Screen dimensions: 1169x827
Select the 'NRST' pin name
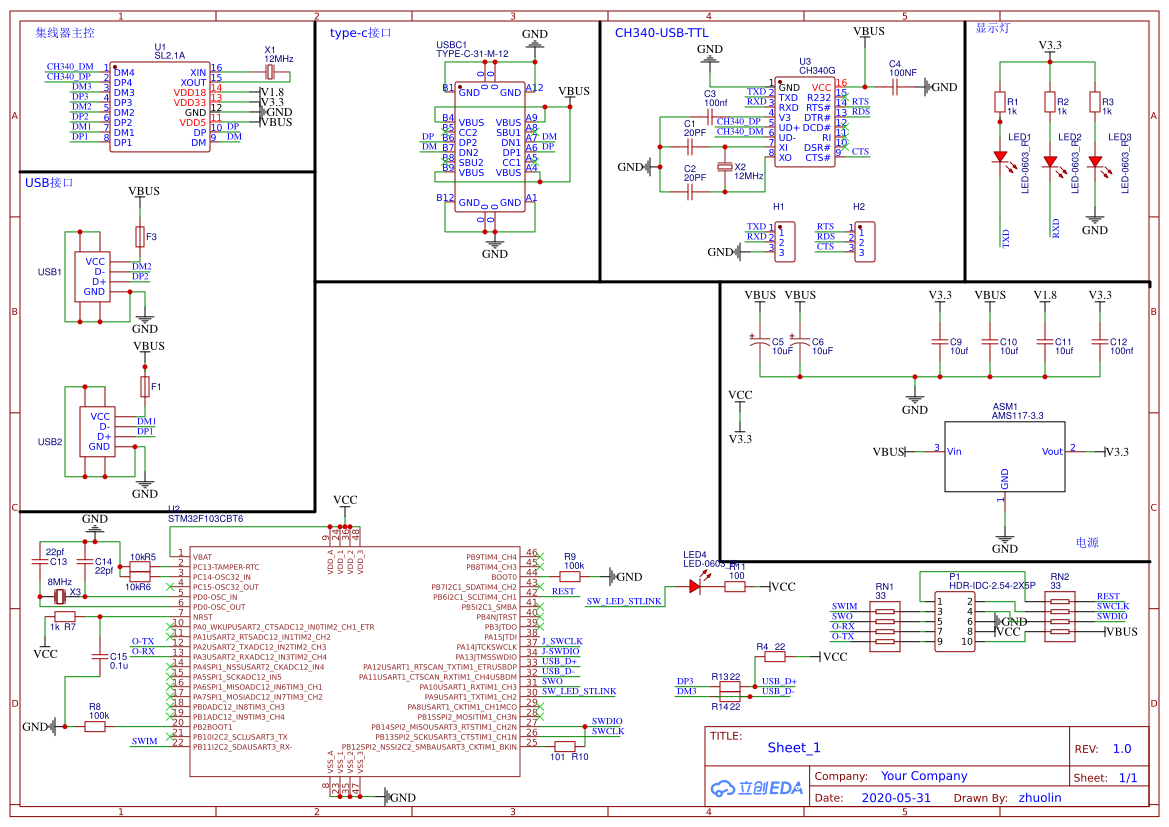tap(203, 617)
